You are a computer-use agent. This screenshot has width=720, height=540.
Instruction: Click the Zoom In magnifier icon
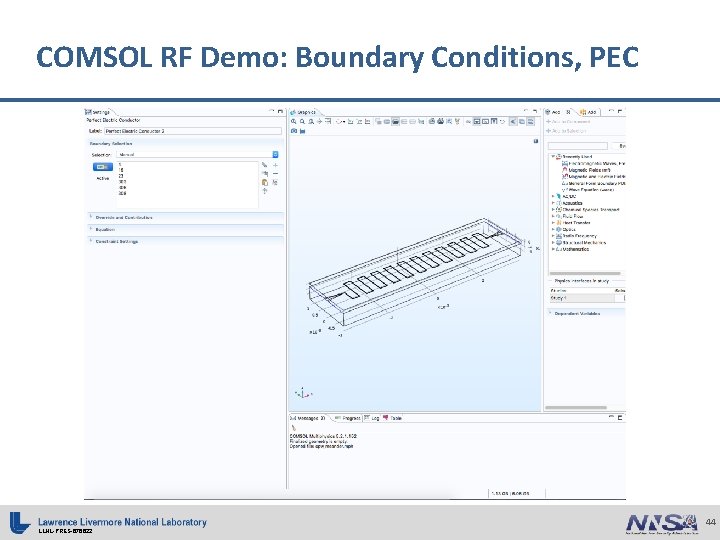click(x=294, y=122)
